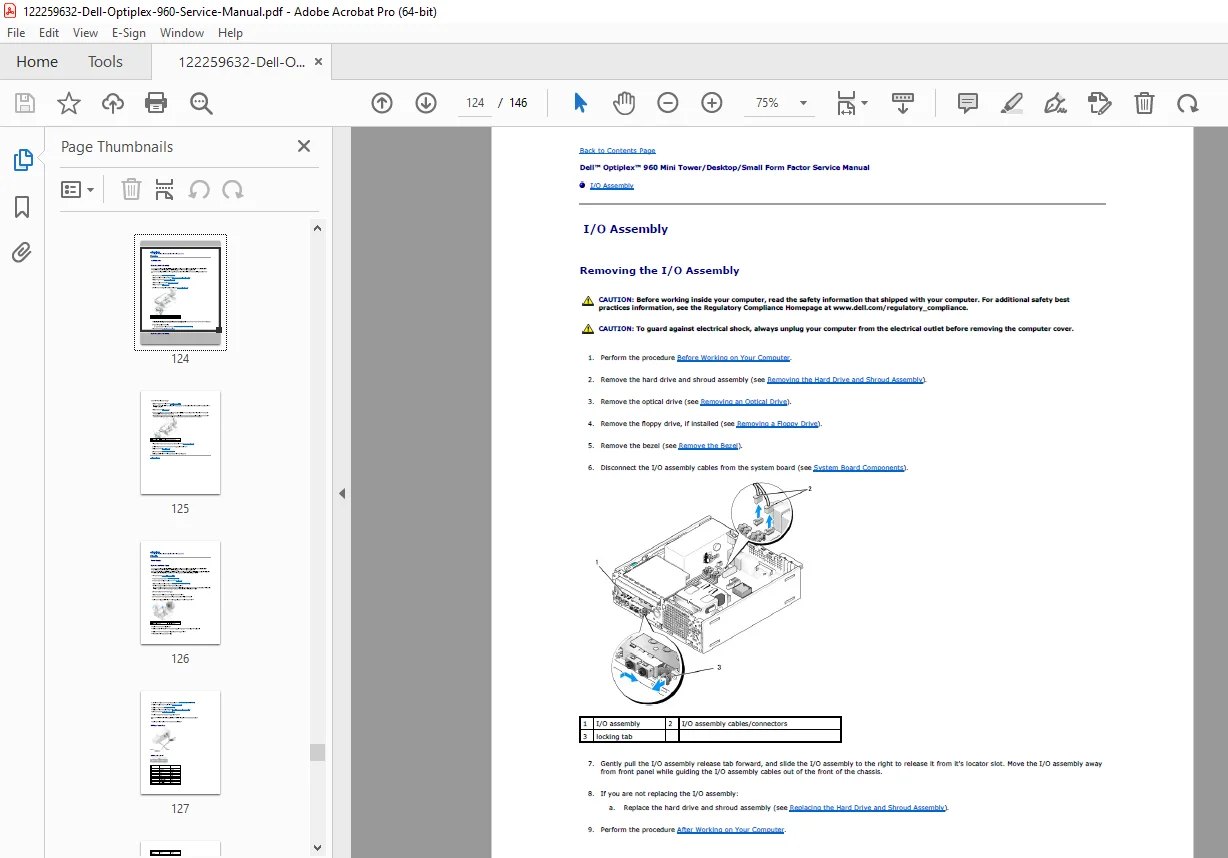
Task: Switch to the Home tab
Action: click(x=37, y=61)
